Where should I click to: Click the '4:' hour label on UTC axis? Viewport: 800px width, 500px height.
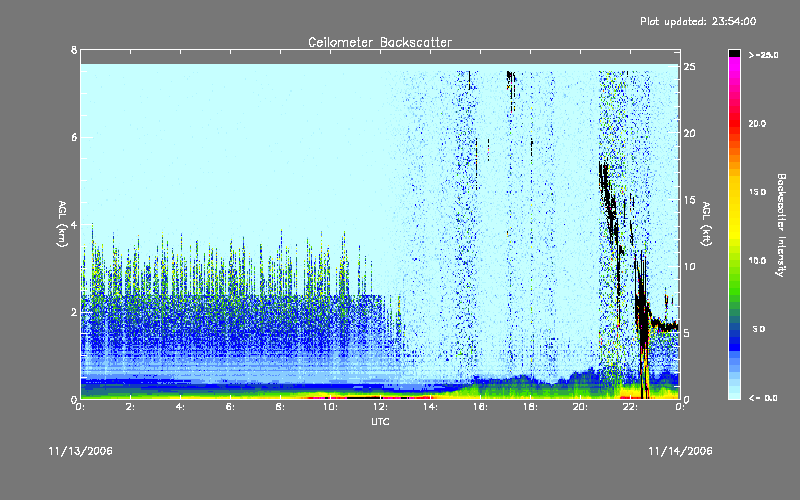point(181,407)
